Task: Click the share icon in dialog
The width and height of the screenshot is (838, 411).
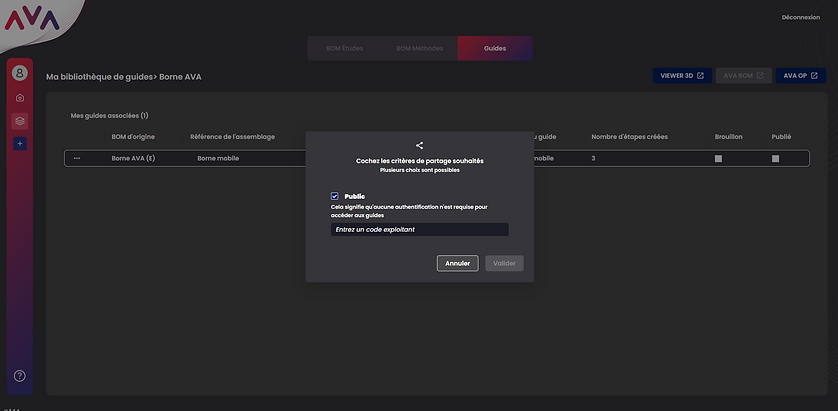Action: coord(420,145)
